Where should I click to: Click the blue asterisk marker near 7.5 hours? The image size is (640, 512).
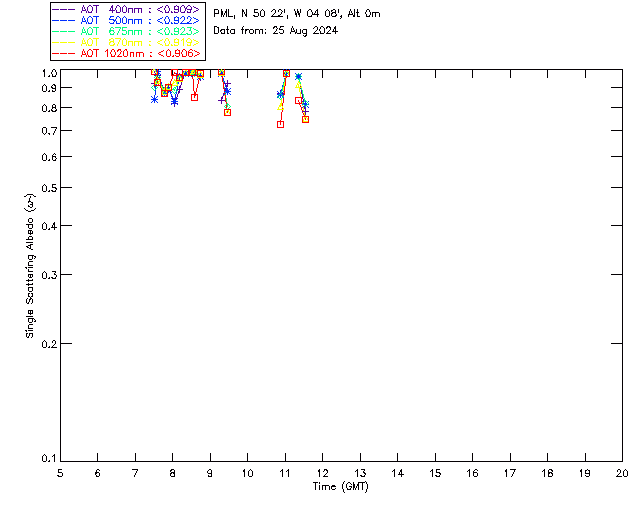point(154,99)
